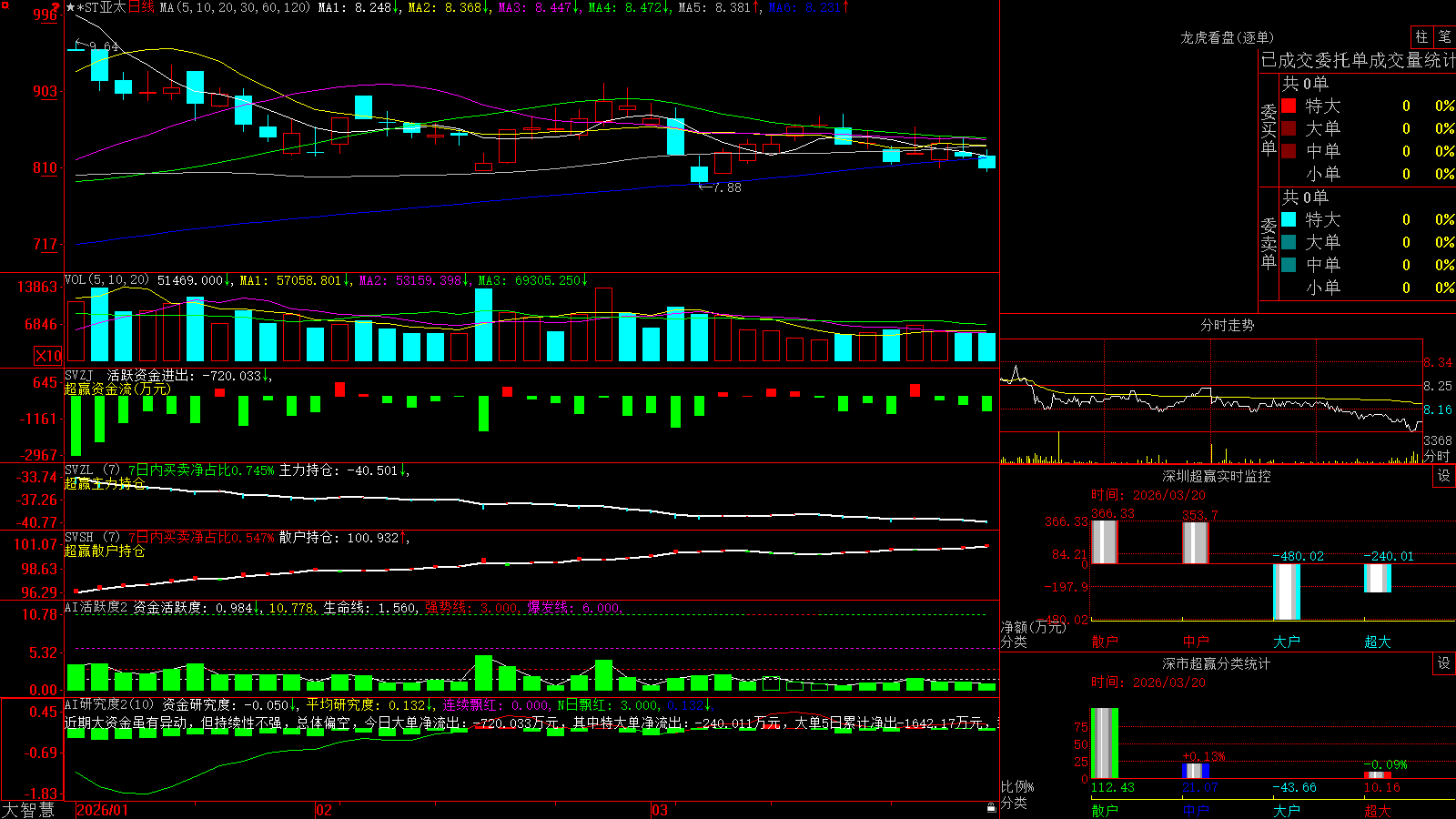Click the -43.66 大户 ratio value
1456x819 pixels.
(1294, 787)
